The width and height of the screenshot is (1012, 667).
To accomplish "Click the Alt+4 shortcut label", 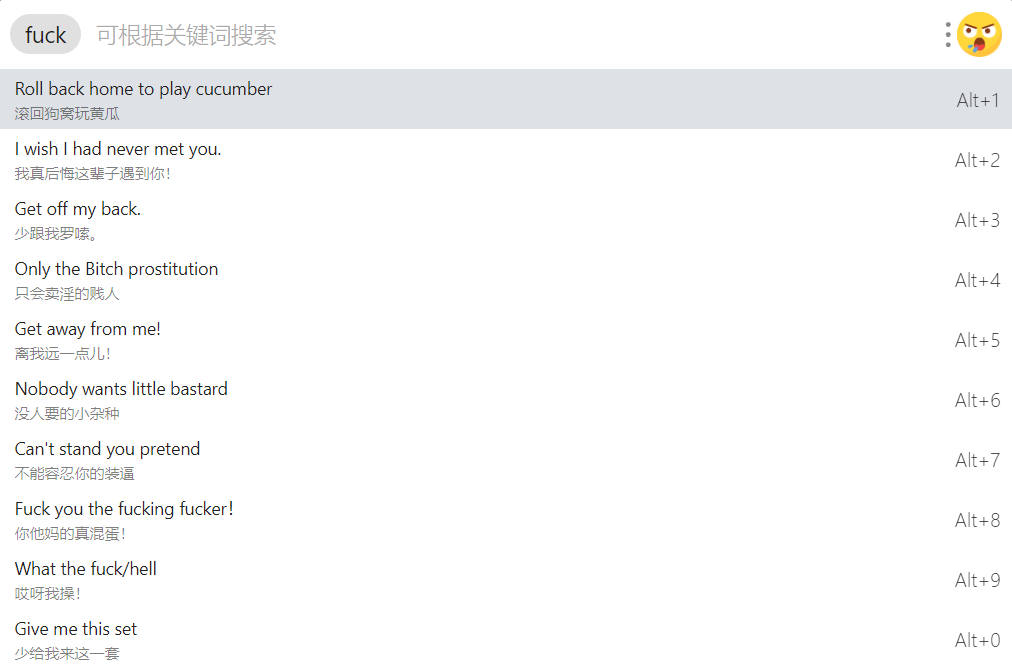I will point(978,280).
